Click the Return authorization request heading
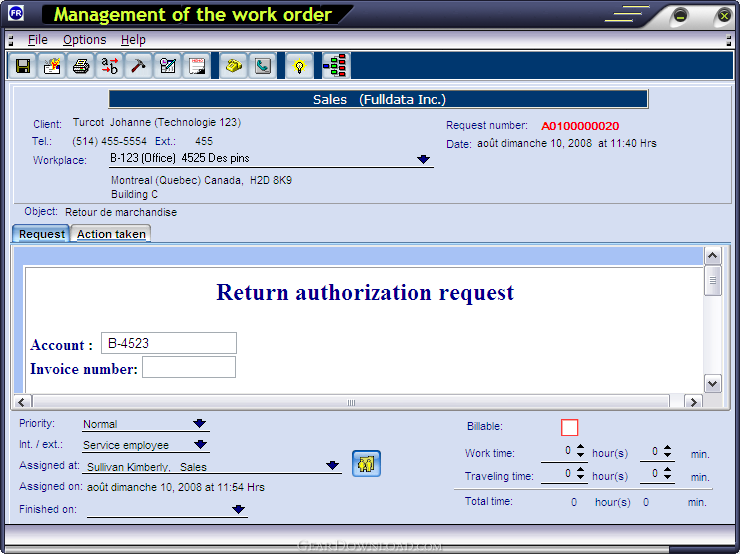This screenshot has height=554, width=740. [365, 293]
